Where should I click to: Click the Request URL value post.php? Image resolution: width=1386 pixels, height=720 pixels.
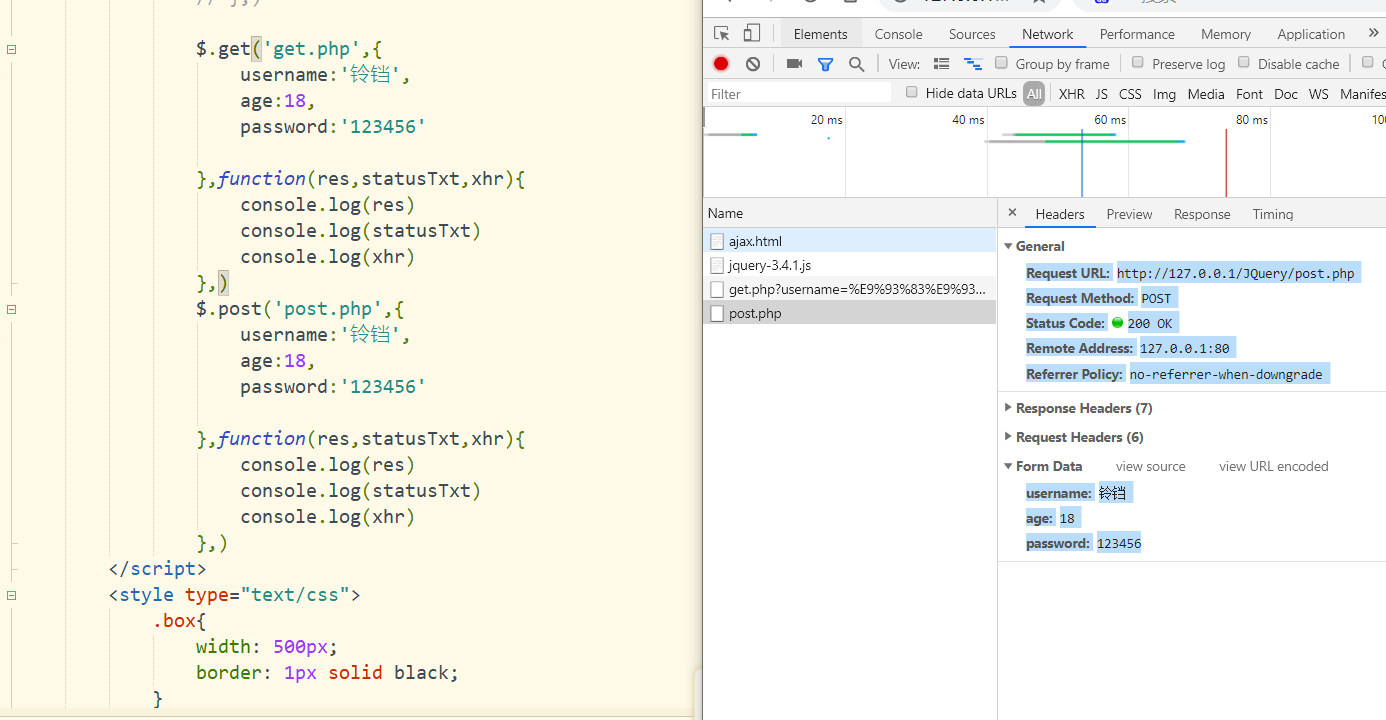click(x=1236, y=273)
